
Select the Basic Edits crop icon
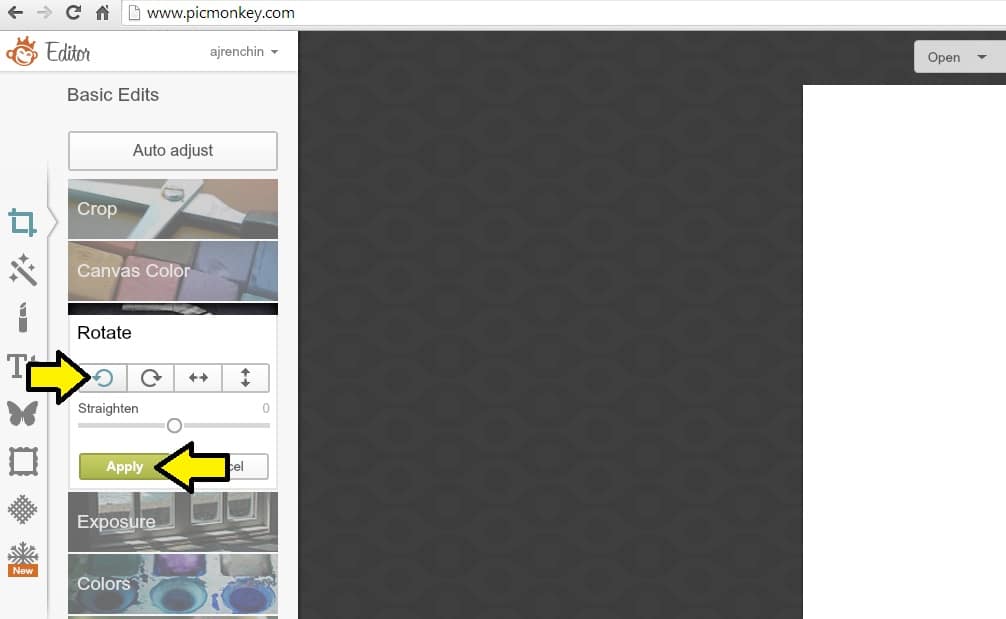(22, 222)
